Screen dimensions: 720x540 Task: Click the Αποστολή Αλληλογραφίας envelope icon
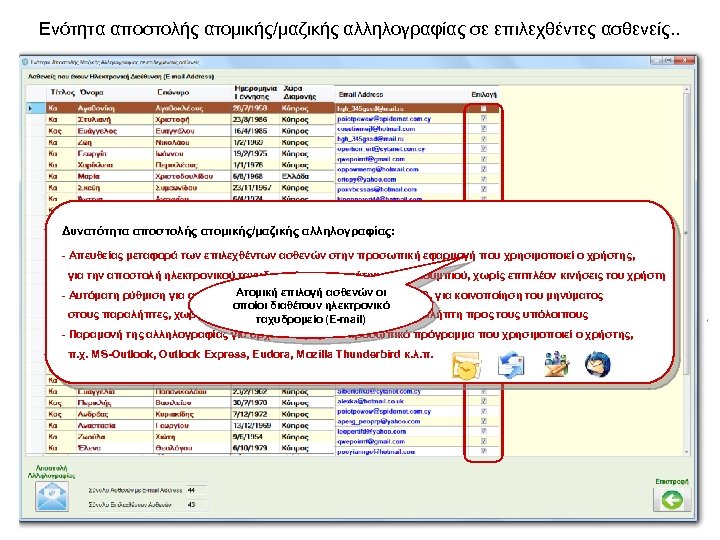[51, 496]
